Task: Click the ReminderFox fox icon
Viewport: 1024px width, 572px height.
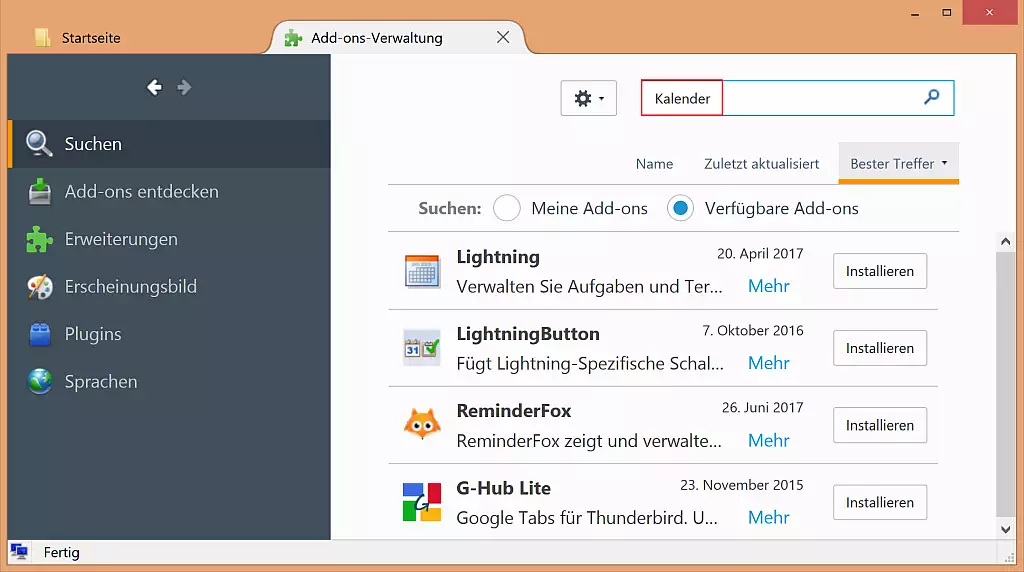Action: click(422, 425)
